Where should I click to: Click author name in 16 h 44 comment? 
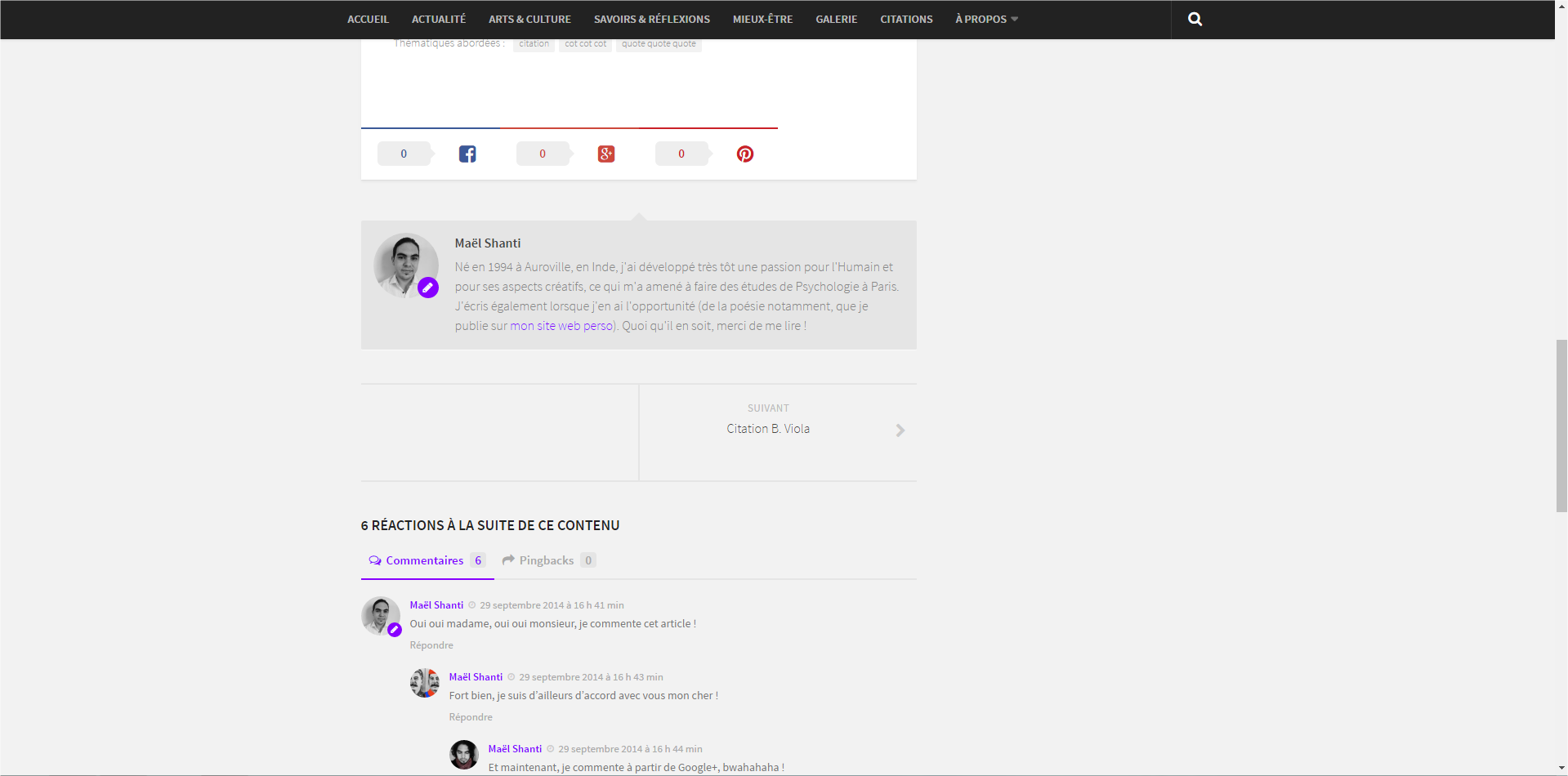(x=515, y=749)
